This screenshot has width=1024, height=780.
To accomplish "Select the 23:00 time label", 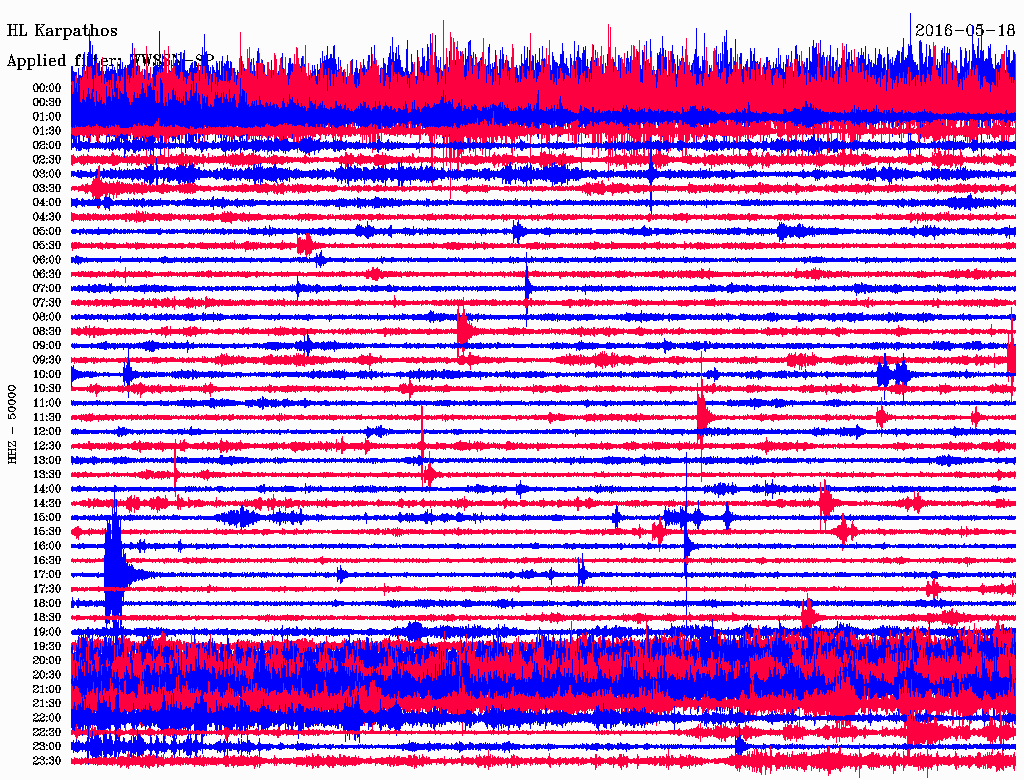I will coord(46,746).
